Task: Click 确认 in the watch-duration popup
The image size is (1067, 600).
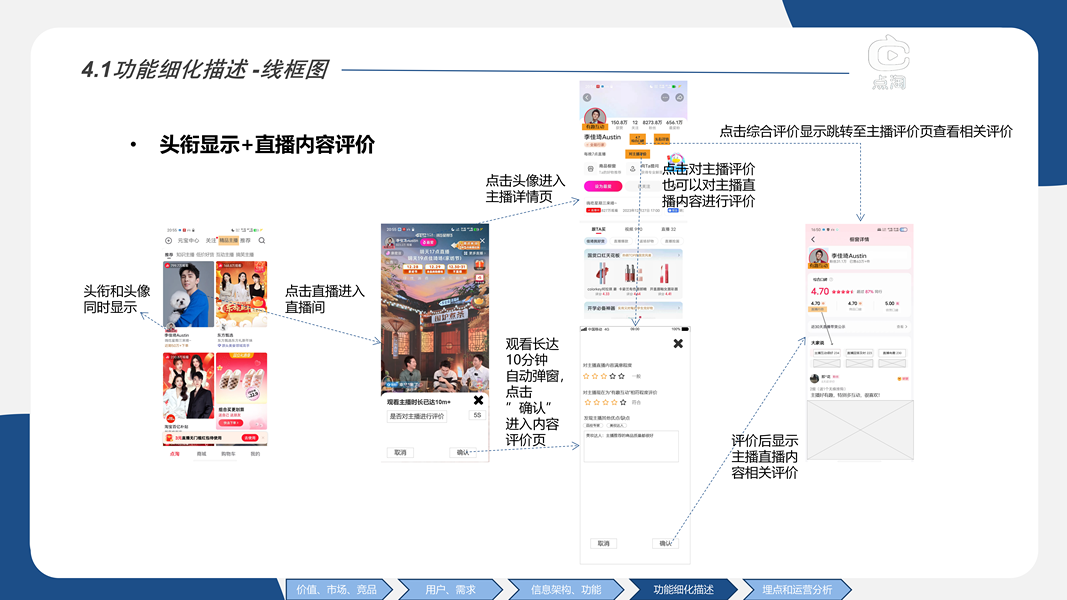Action: coord(463,452)
